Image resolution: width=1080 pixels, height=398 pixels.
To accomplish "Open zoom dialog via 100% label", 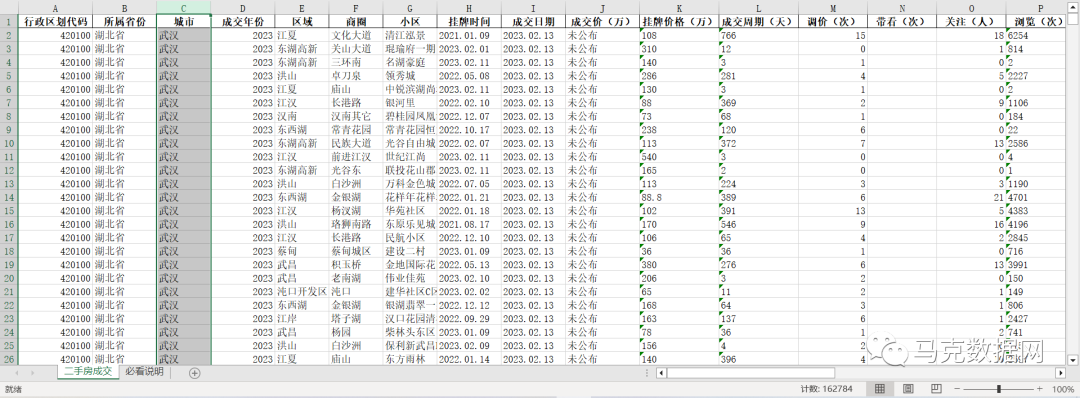I will [x=1063, y=389].
